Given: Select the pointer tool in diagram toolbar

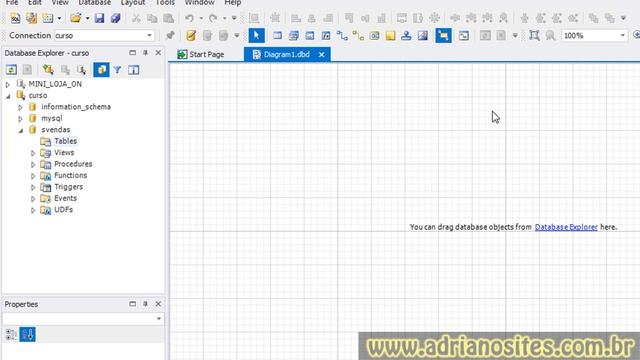Looking at the screenshot, I should click(x=256, y=36).
